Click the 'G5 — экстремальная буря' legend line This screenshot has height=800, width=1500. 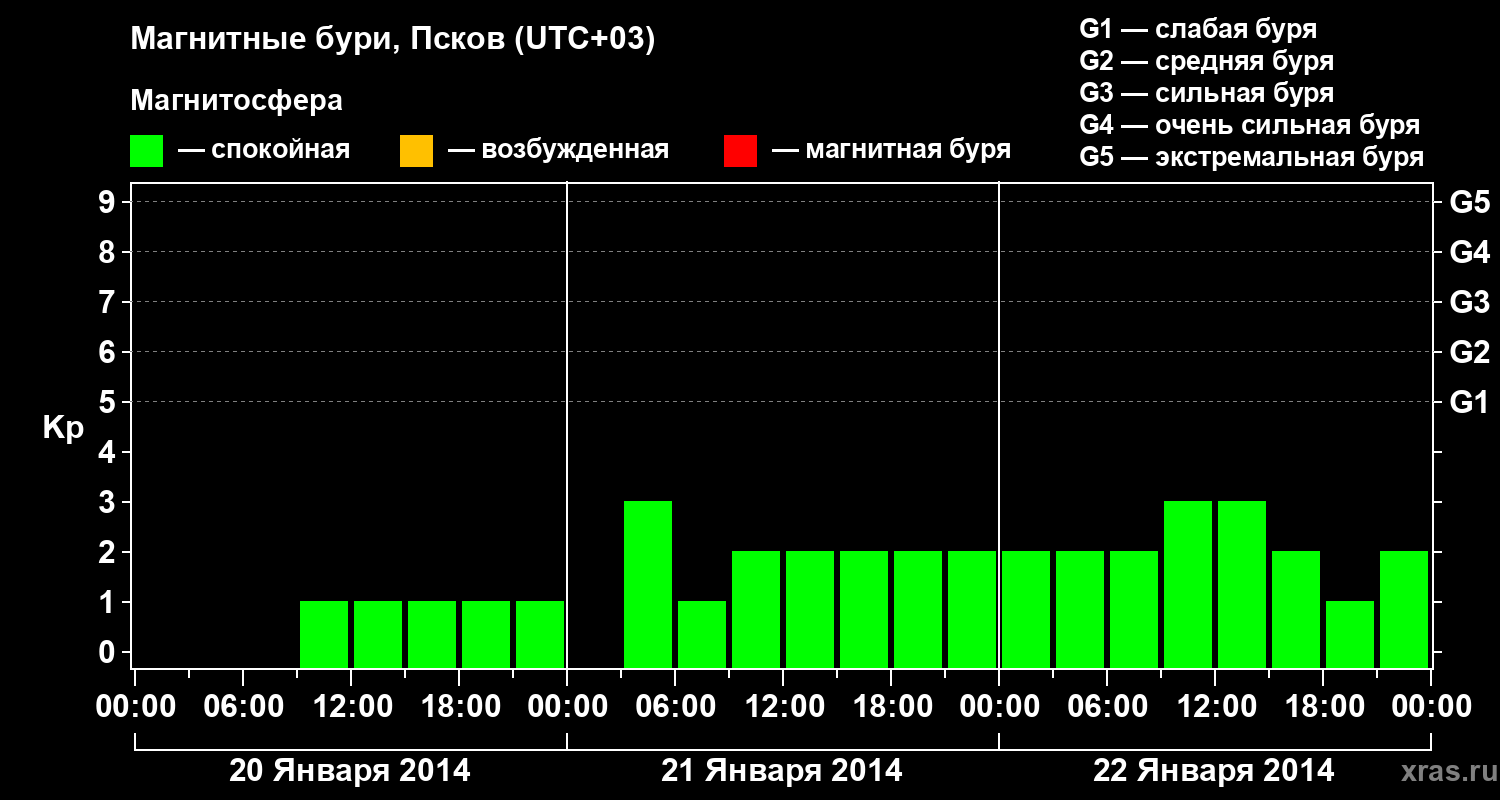pyautogui.click(x=1251, y=157)
